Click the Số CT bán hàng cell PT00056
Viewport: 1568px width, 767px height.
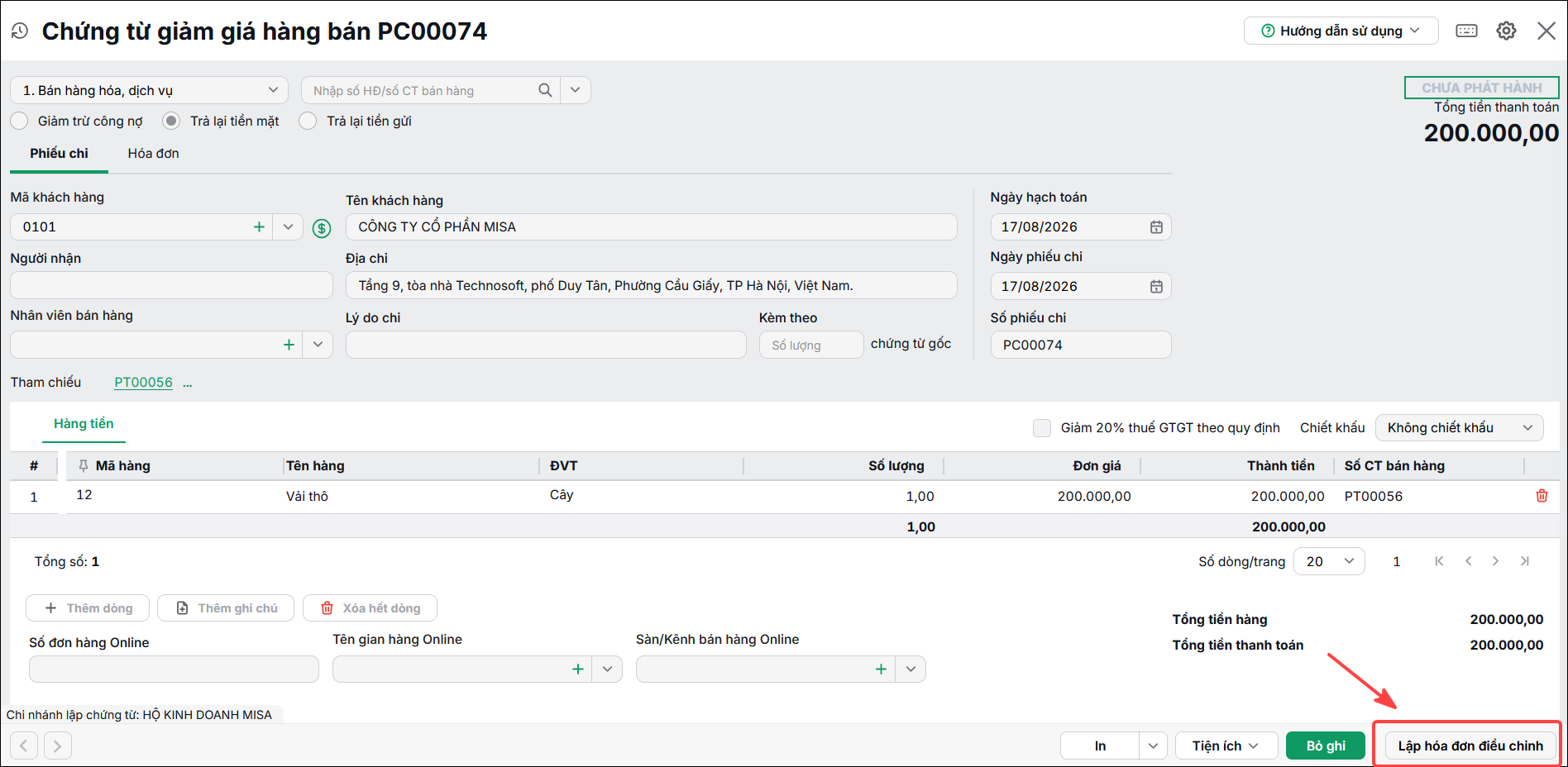tap(1427, 496)
